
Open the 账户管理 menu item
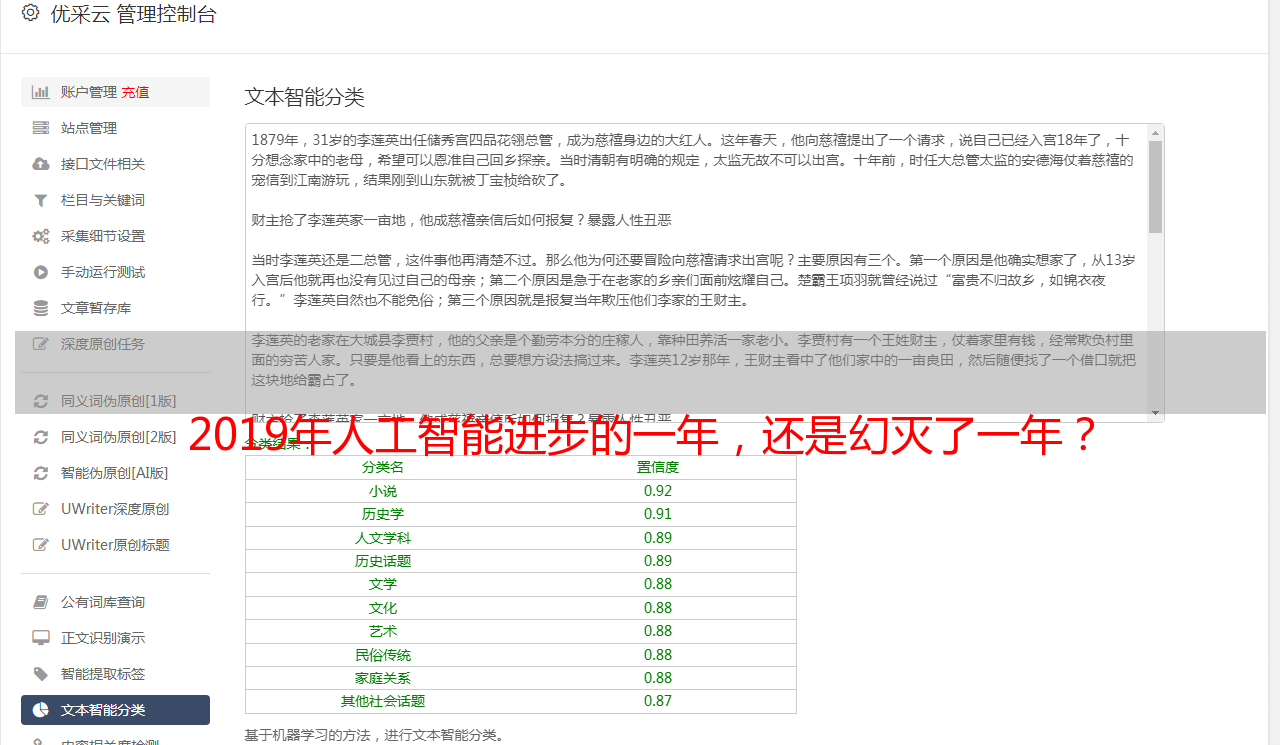click(x=115, y=92)
